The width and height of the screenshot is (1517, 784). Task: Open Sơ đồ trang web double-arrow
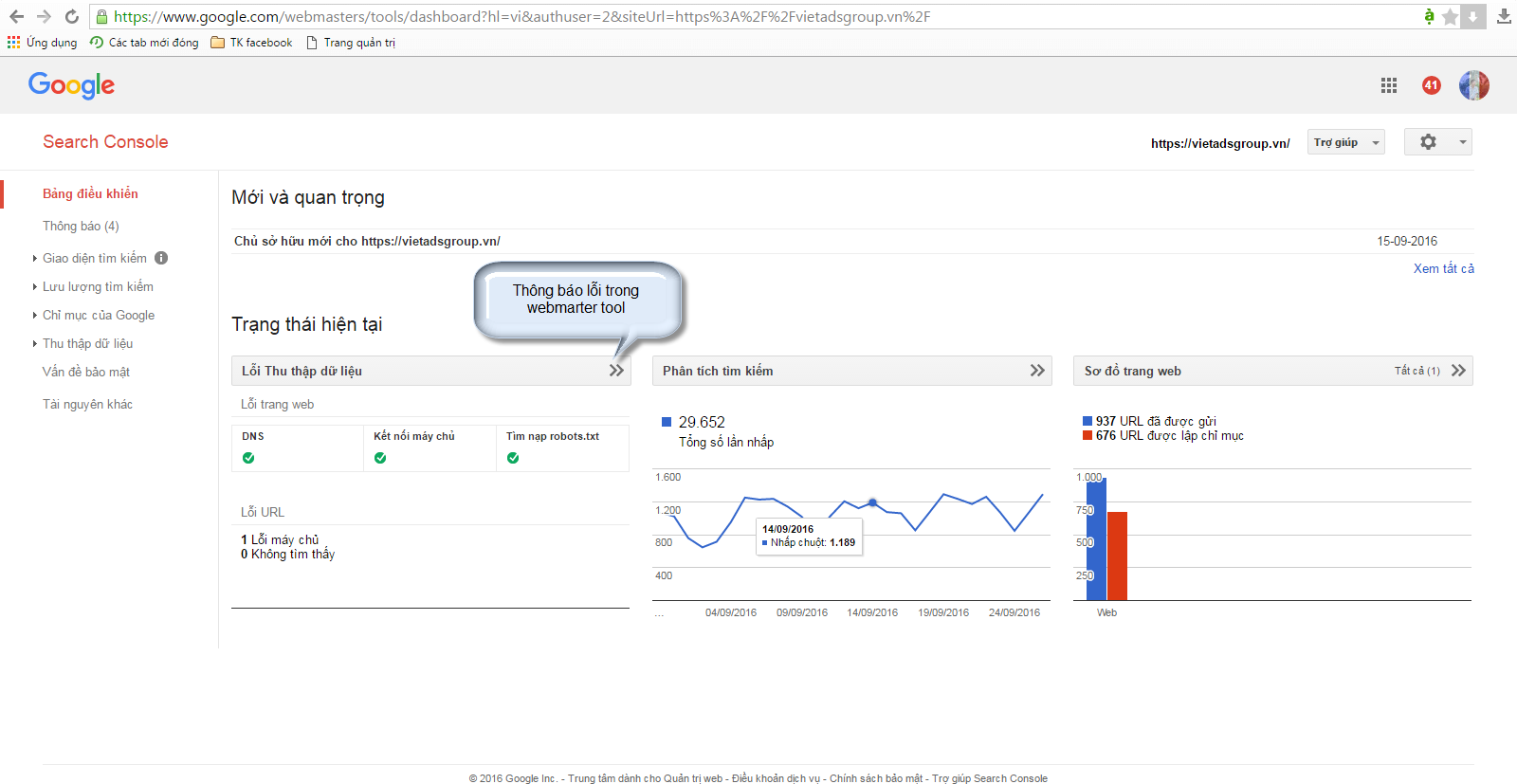coord(1458,371)
